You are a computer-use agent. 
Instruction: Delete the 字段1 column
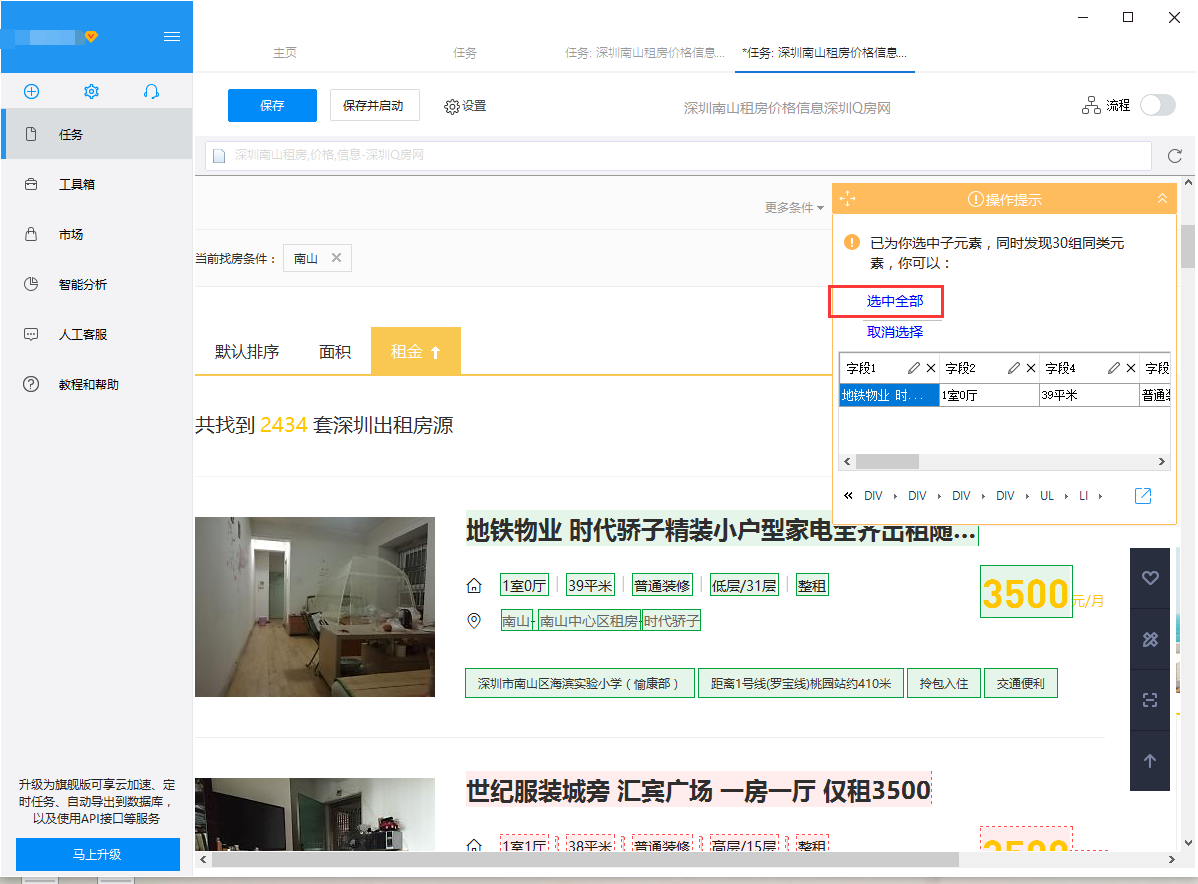931,368
